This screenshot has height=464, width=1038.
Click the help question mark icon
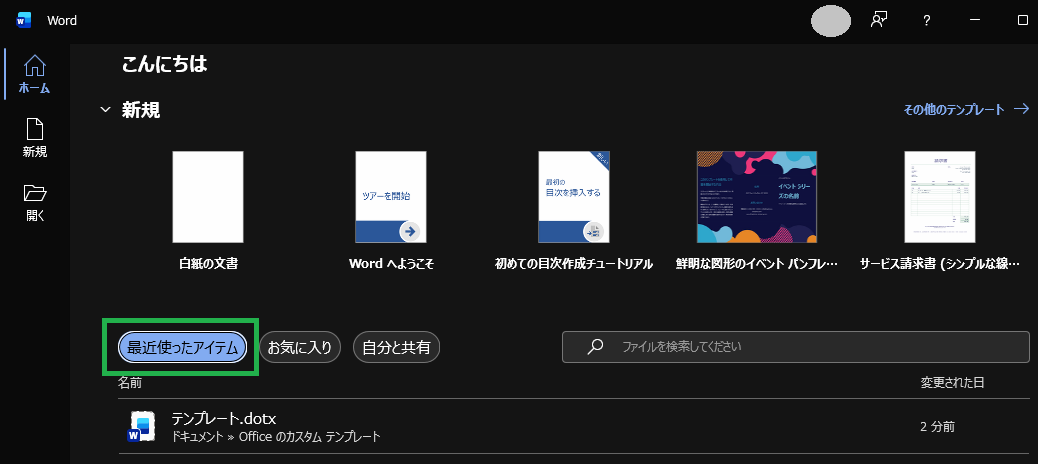coord(927,21)
